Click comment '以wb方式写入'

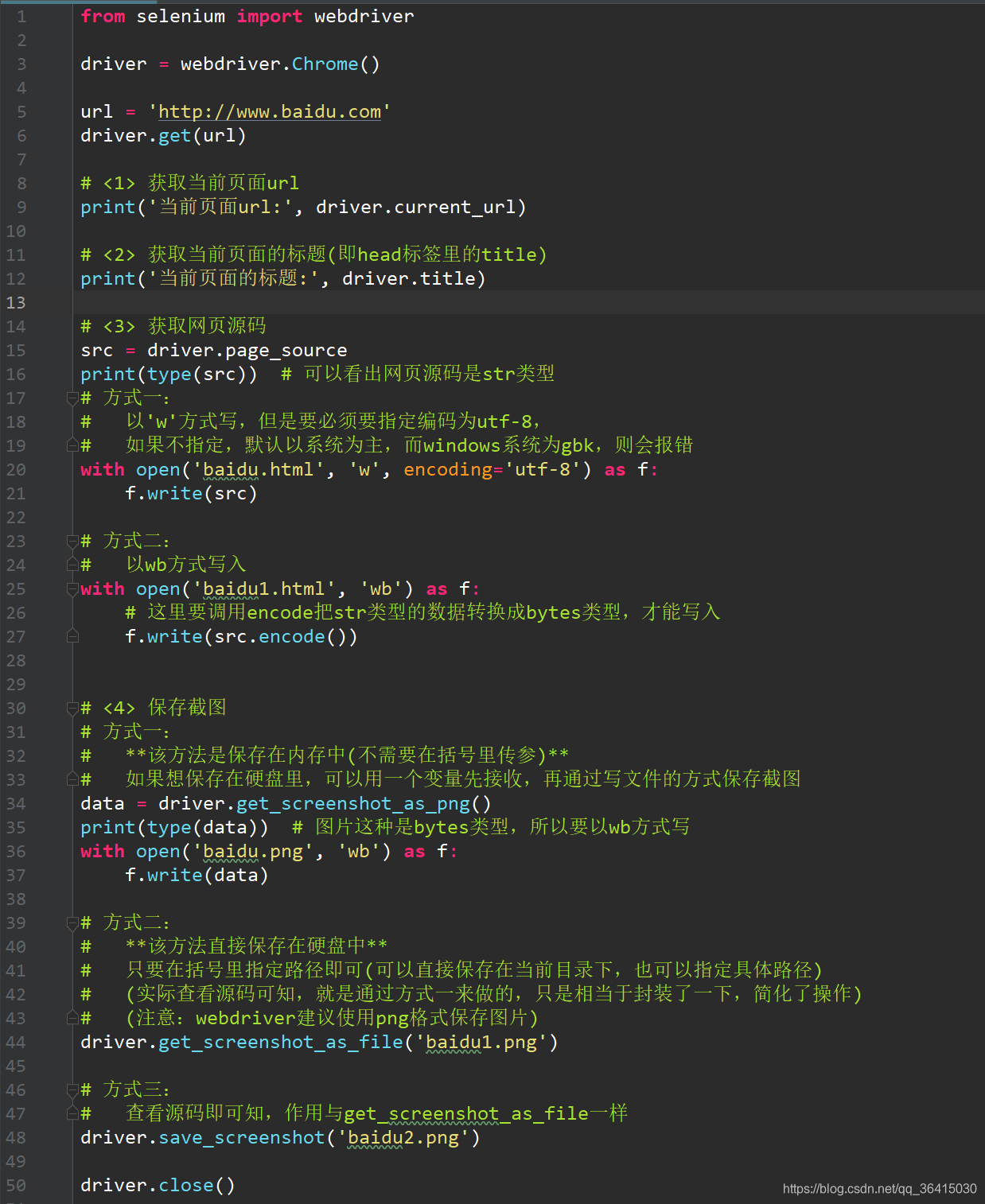[x=186, y=565]
